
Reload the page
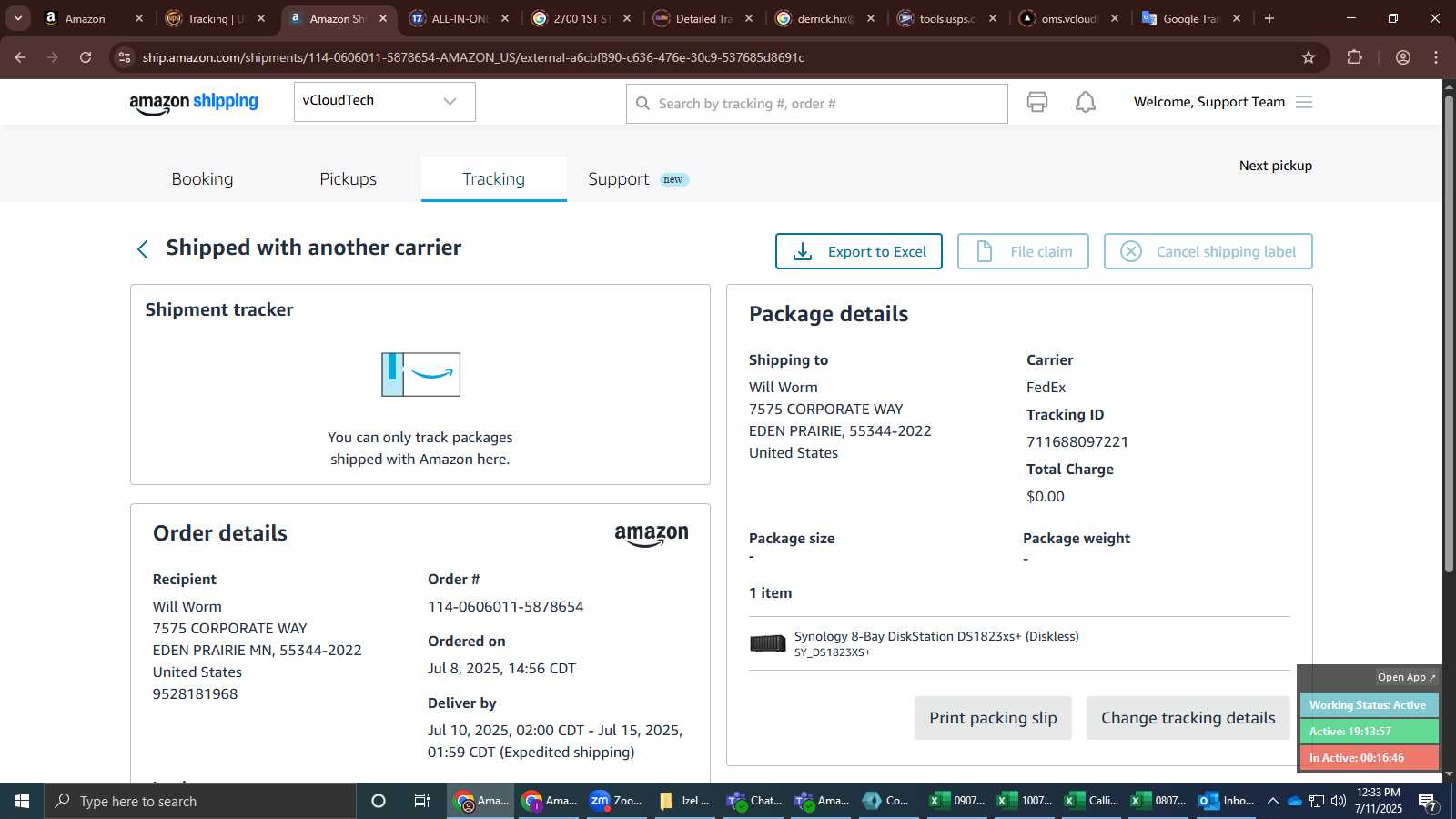(86, 57)
